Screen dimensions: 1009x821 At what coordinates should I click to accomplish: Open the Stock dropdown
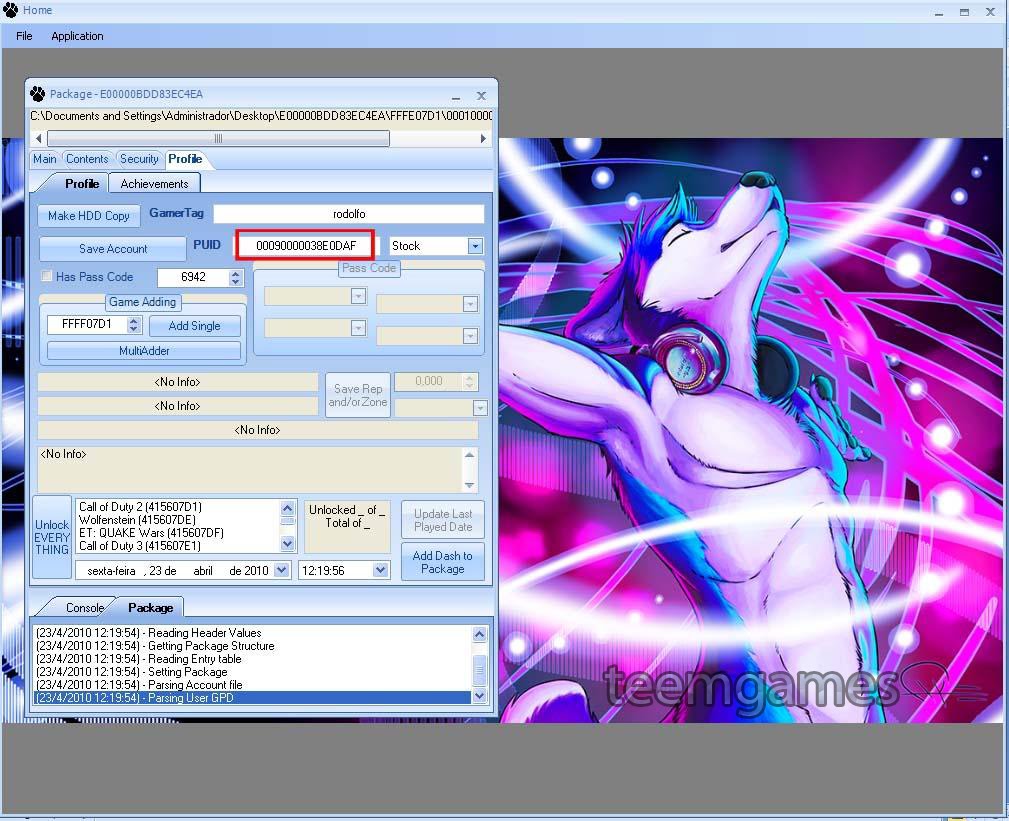click(x=475, y=245)
